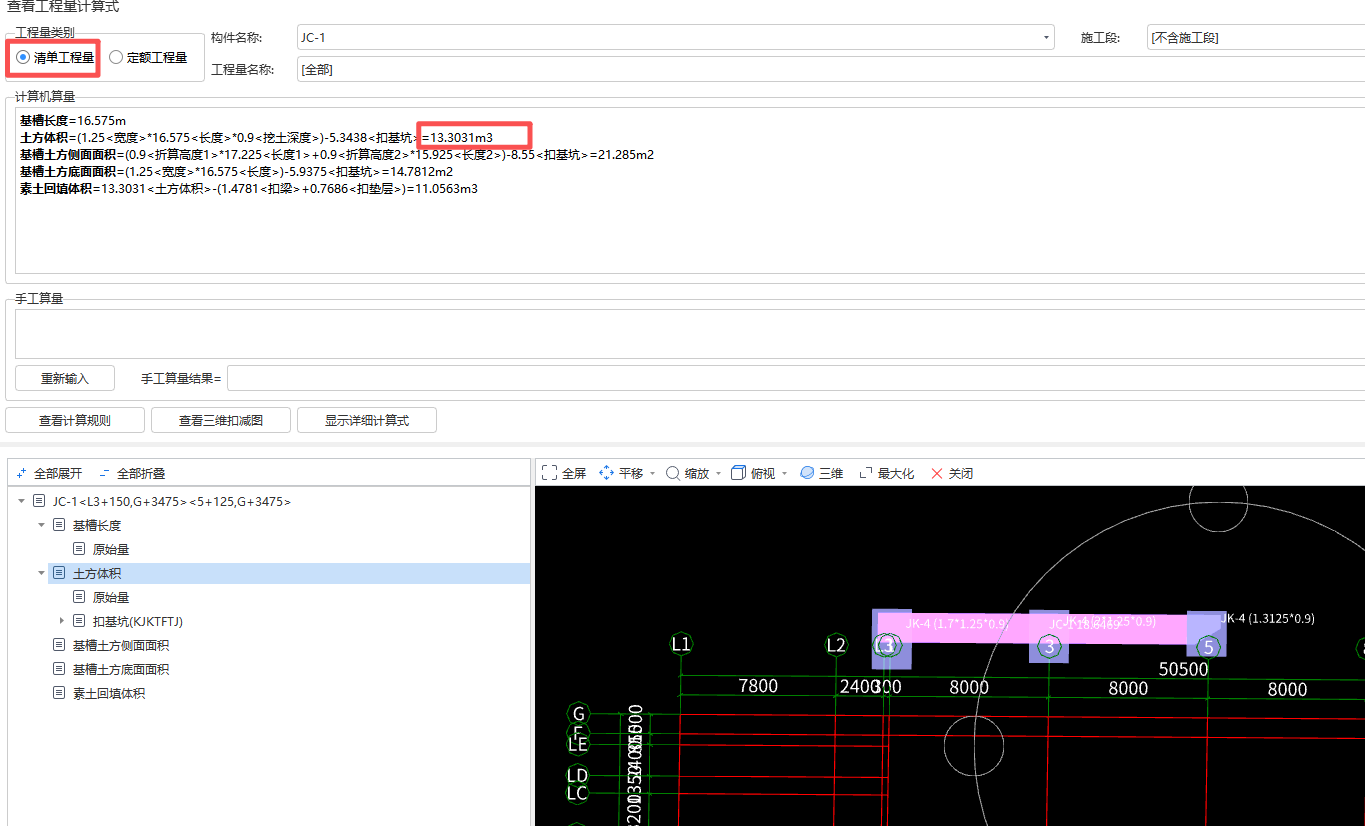Click the 重新输入 button
The height and width of the screenshot is (826, 1365).
click(x=65, y=378)
